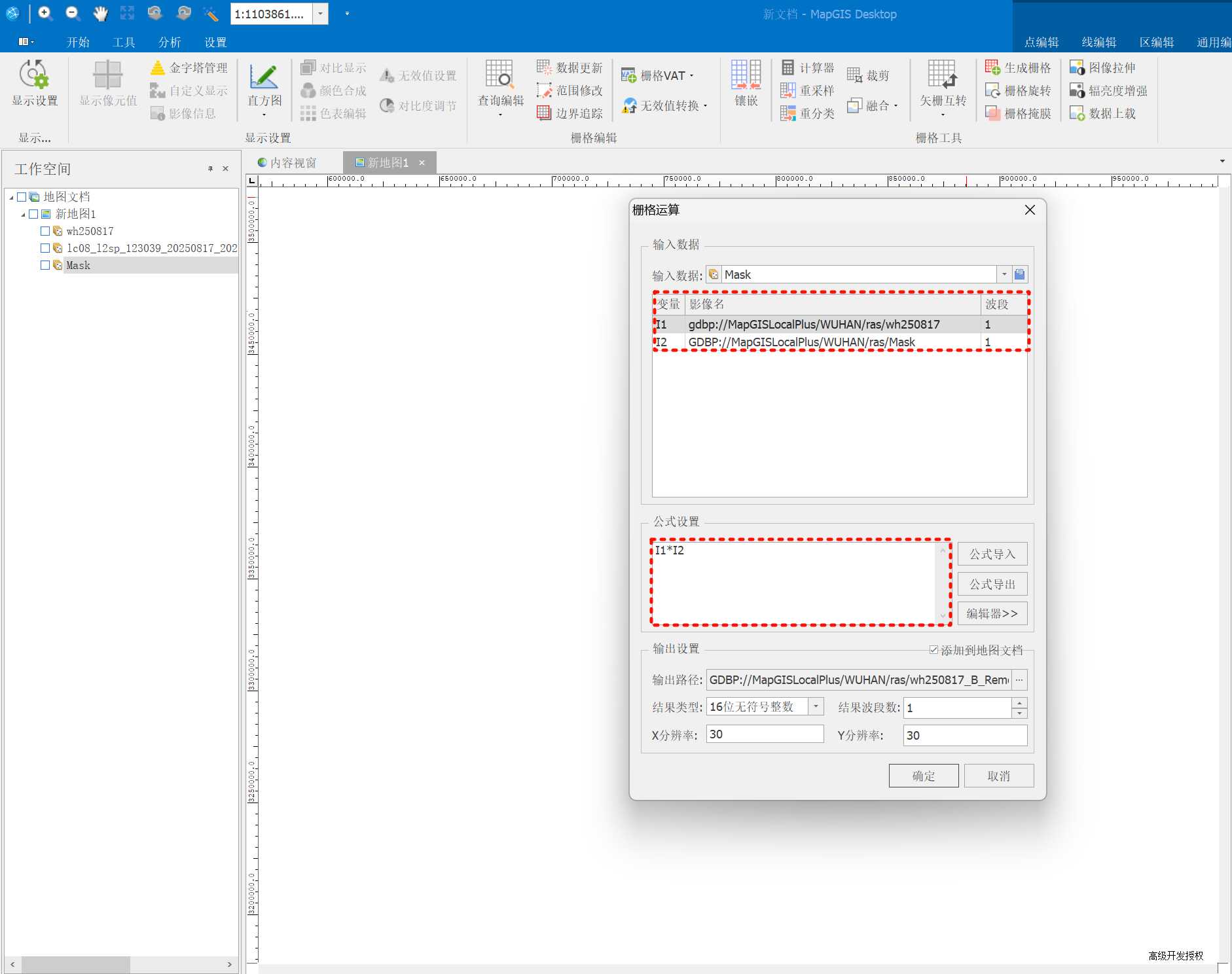The width and height of the screenshot is (1232, 974).
Task: Open 查询编辑 query edit tool
Action: click(501, 88)
